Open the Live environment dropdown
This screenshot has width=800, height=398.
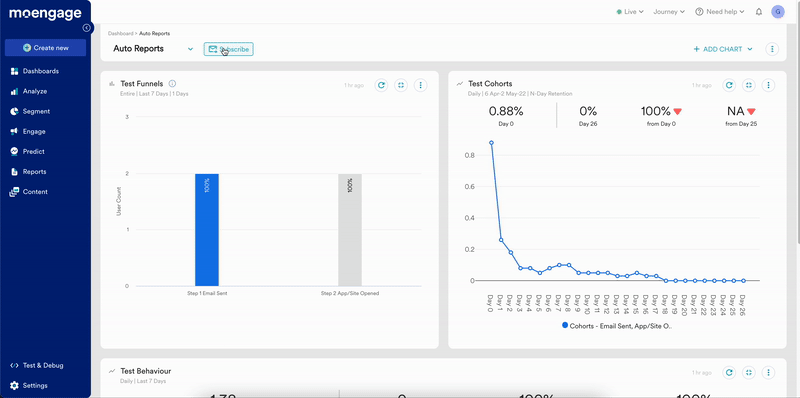pyautogui.click(x=630, y=12)
